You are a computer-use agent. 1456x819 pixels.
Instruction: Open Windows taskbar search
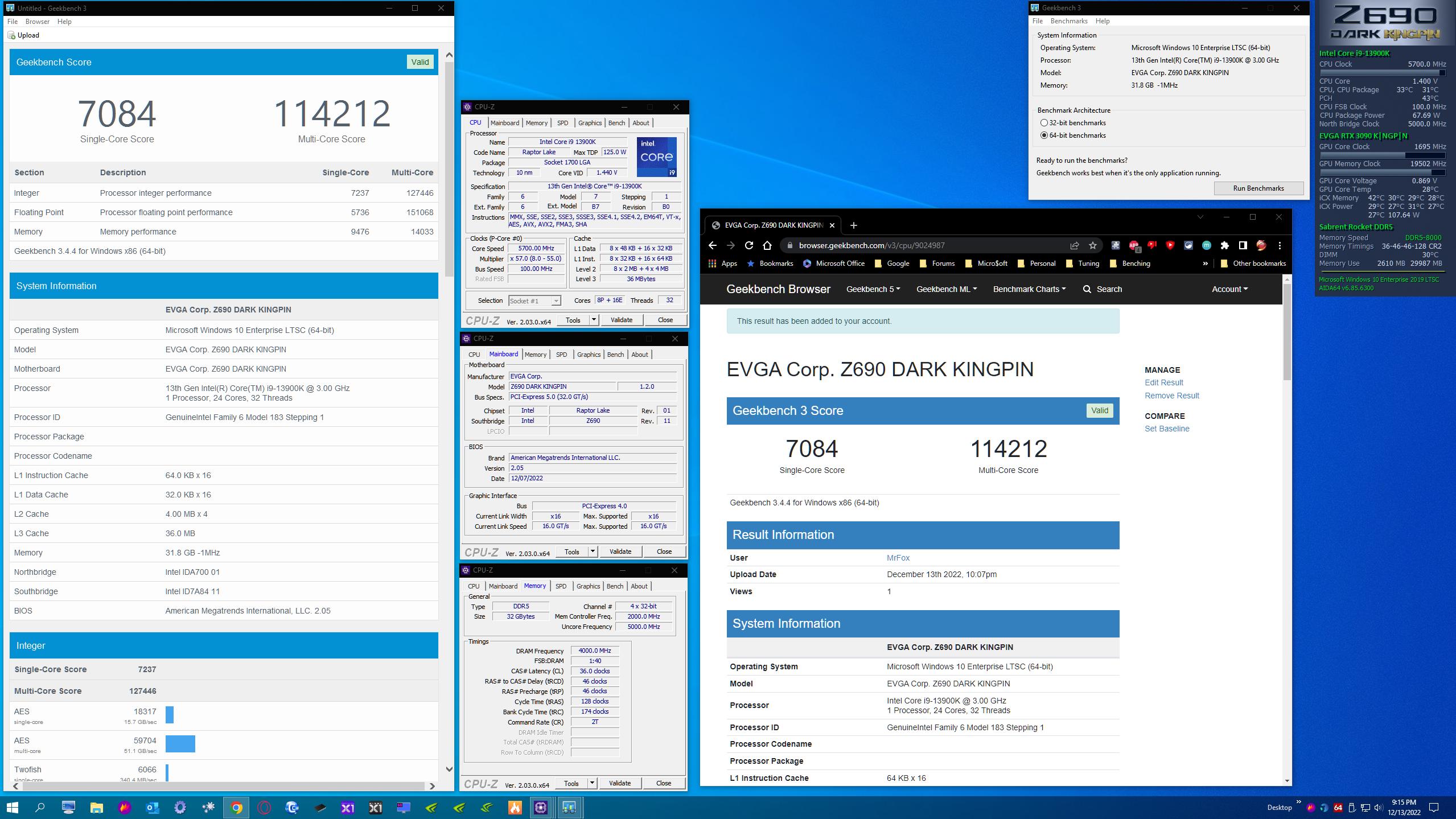tap(40, 808)
